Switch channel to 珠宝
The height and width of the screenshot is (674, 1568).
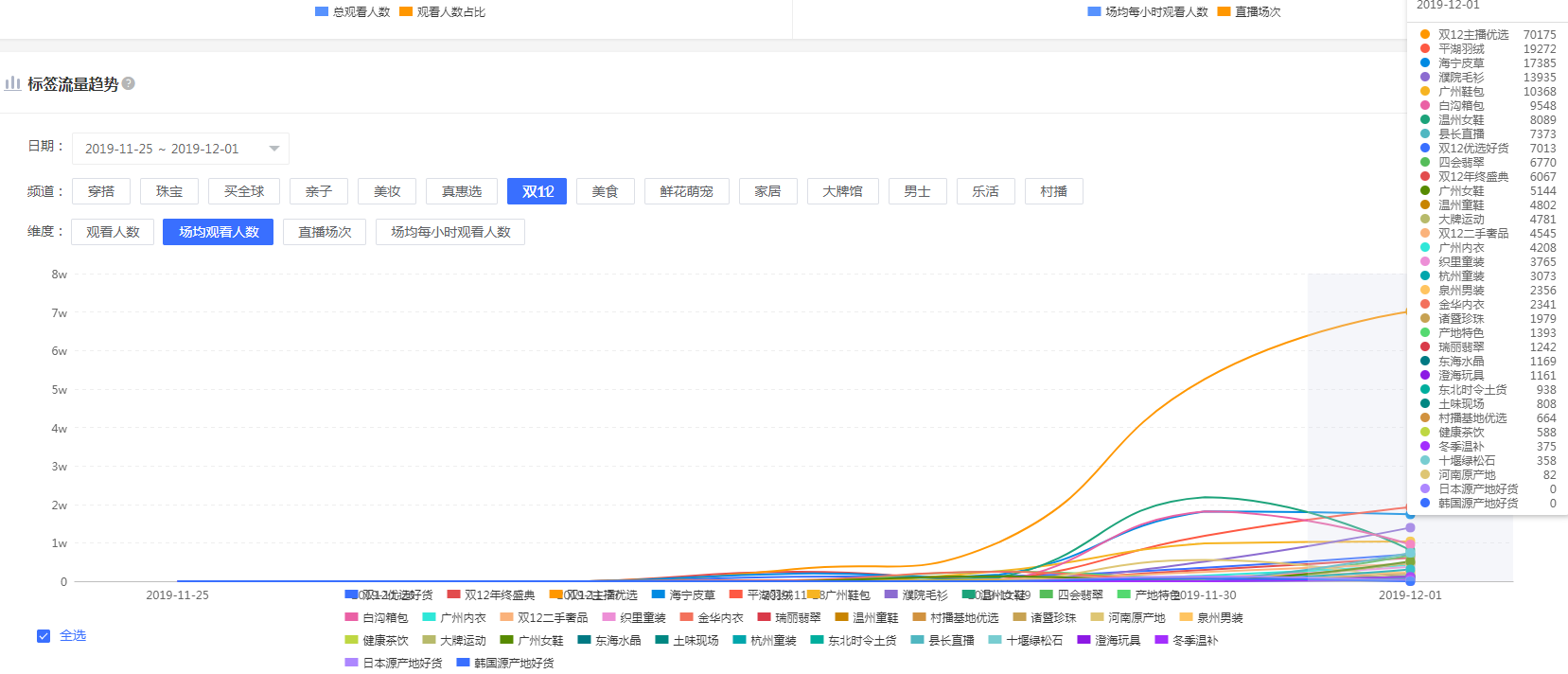169,191
